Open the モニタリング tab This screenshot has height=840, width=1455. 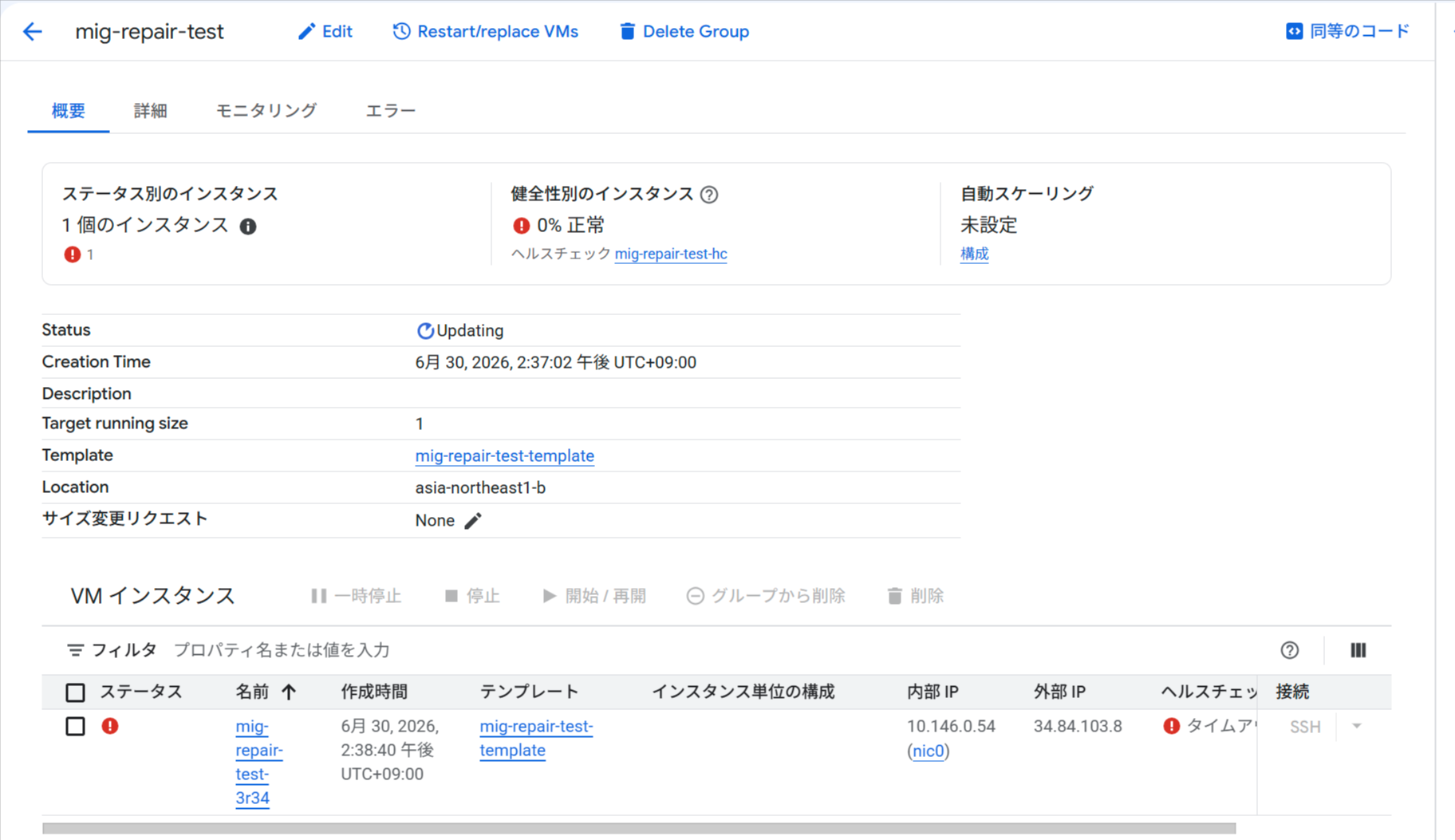(x=266, y=111)
